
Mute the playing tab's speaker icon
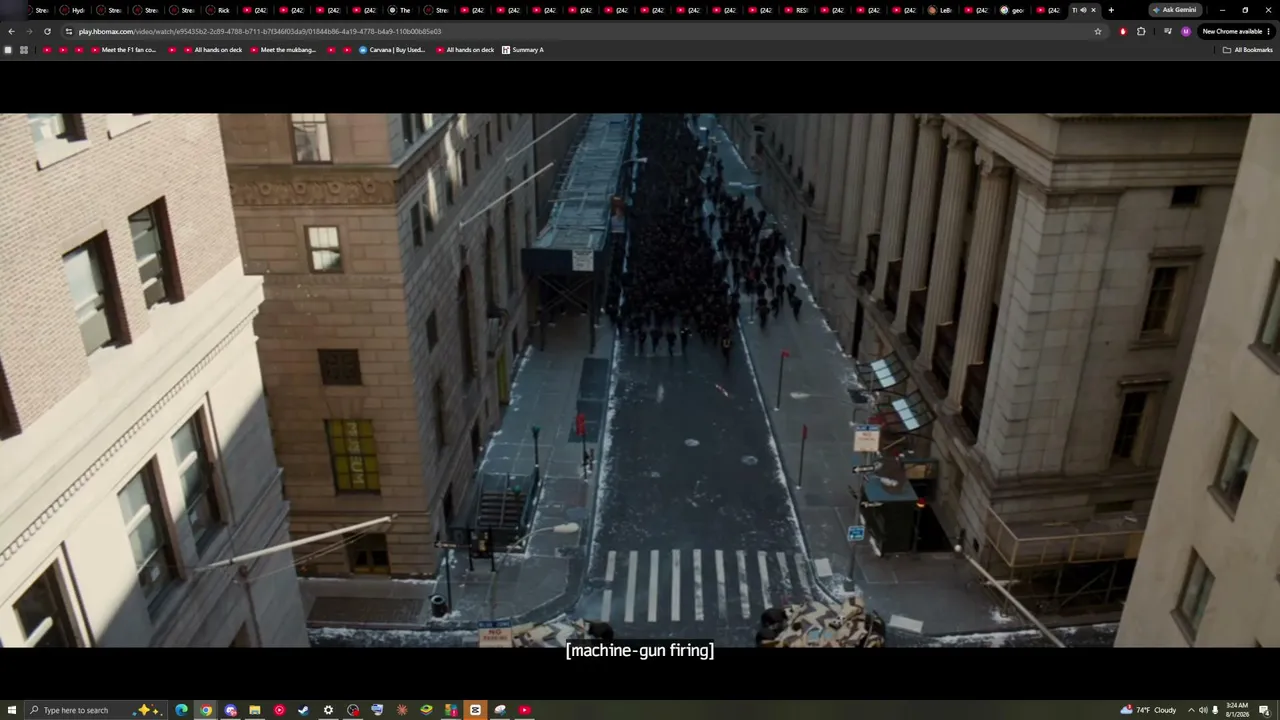click(x=1083, y=10)
